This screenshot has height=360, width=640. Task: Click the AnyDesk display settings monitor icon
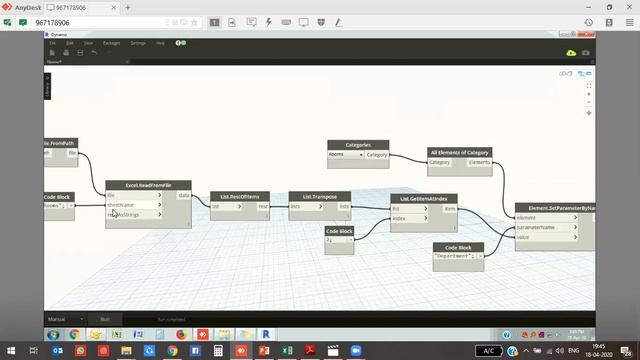[304, 22]
